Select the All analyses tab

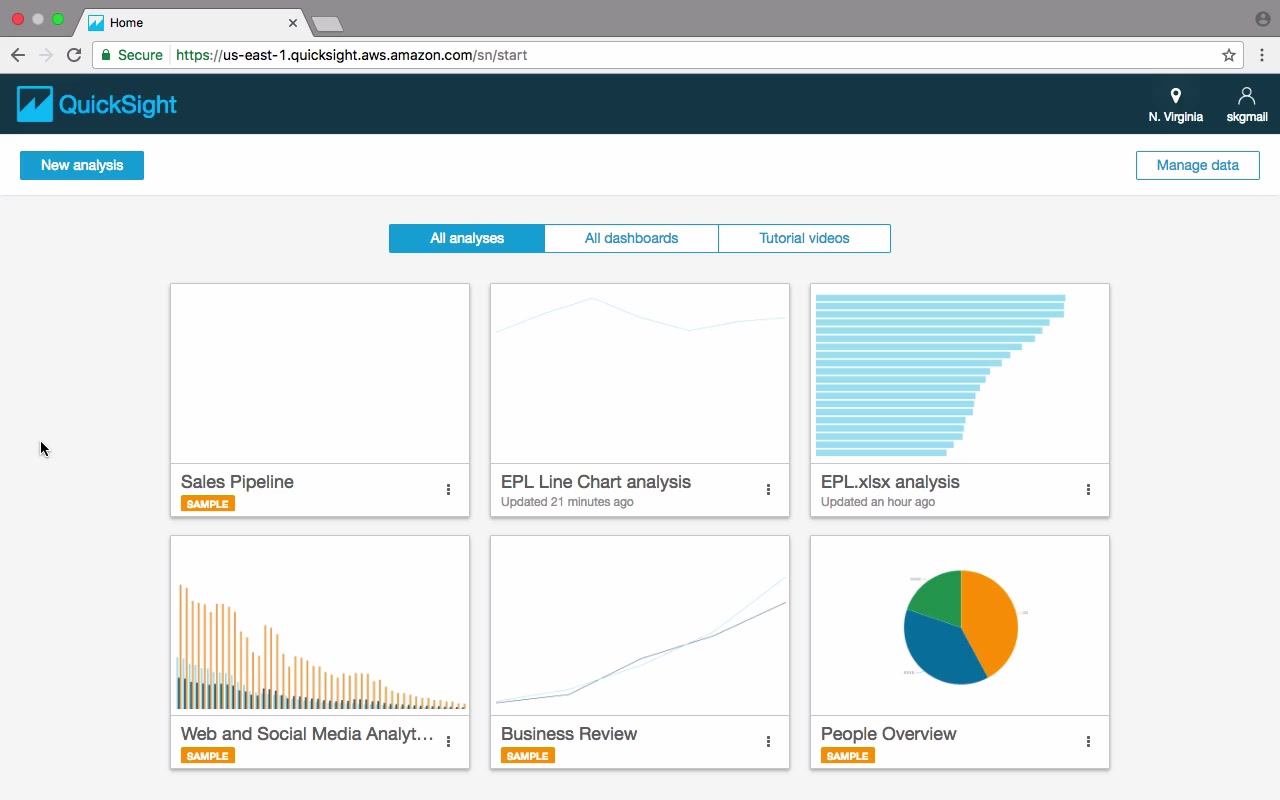467,238
